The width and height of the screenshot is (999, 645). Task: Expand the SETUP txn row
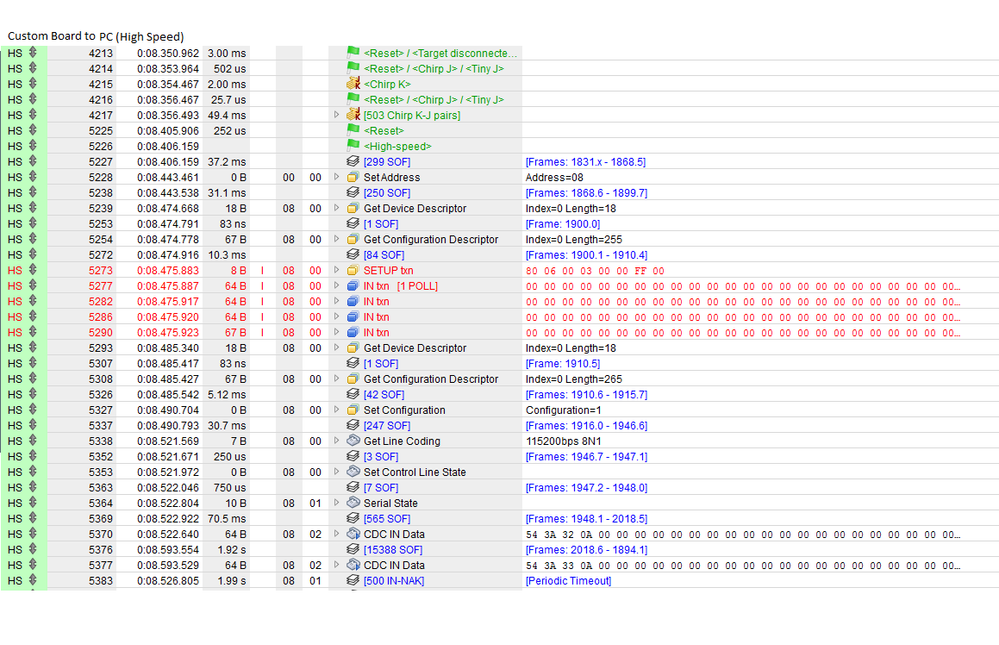336,270
